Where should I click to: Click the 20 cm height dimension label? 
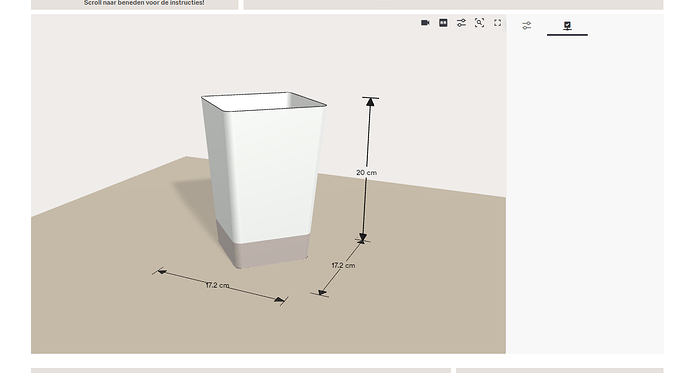coord(366,173)
